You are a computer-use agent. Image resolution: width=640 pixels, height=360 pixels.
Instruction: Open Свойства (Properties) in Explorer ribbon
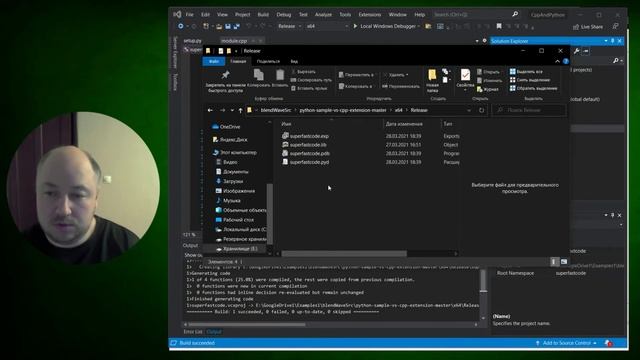pyautogui.click(x=465, y=80)
